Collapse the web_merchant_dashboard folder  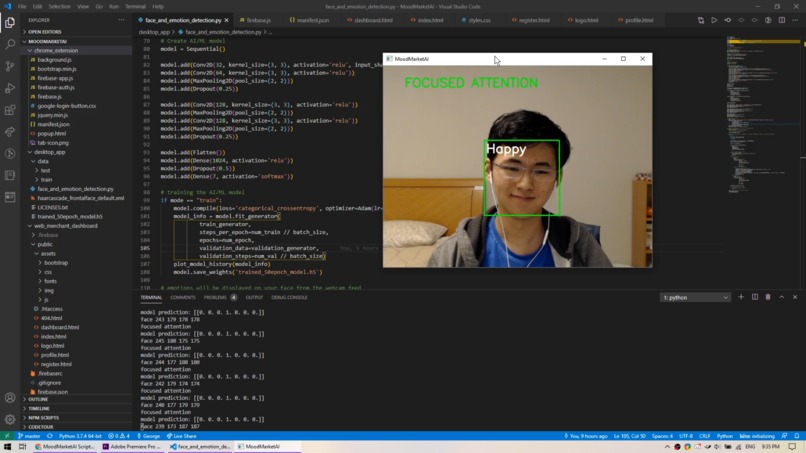click(76, 226)
